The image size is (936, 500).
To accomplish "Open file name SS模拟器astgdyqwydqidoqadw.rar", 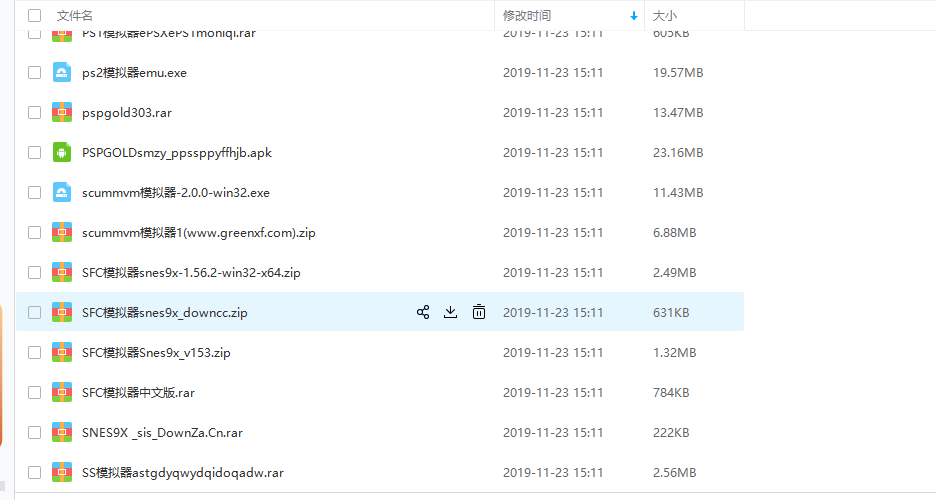I will (183, 473).
